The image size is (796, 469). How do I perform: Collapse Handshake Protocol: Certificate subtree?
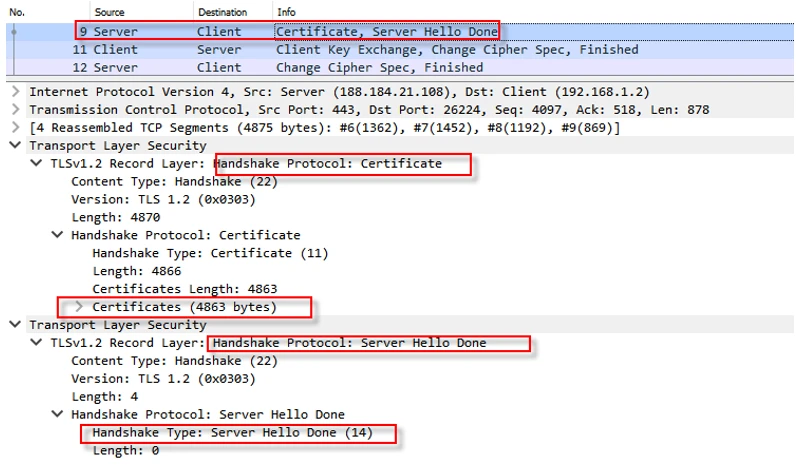pos(57,235)
